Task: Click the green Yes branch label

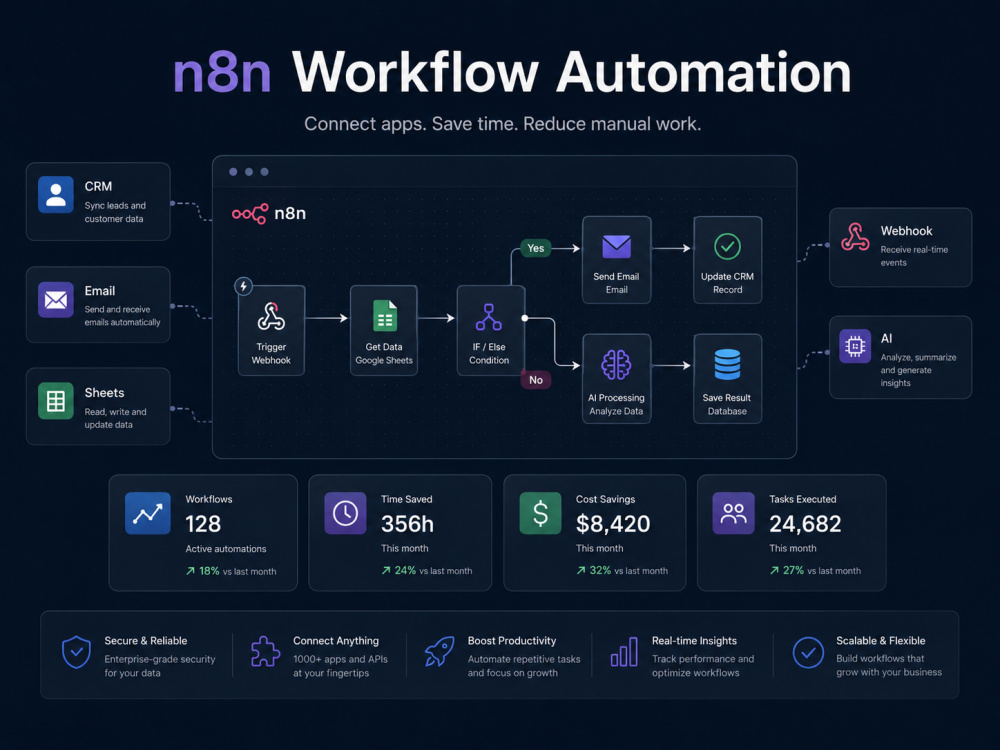Action: click(536, 248)
